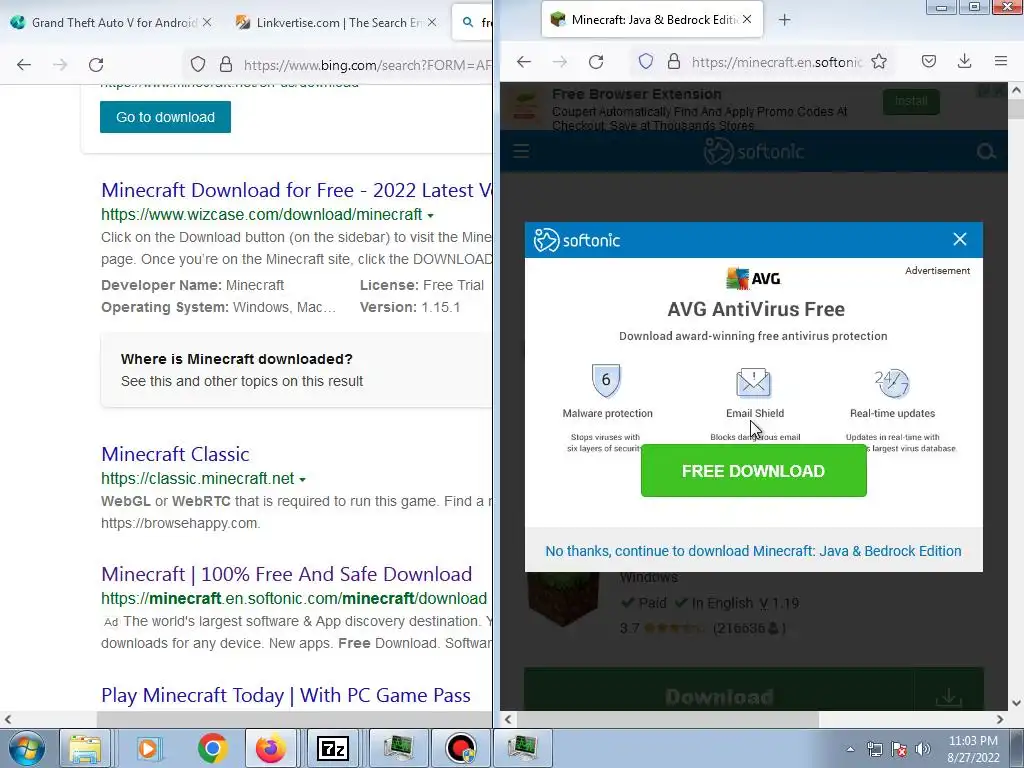Screen dimensions: 1024x768
Task: Click padlock icon in Softonic address bar
Action: click(674, 61)
